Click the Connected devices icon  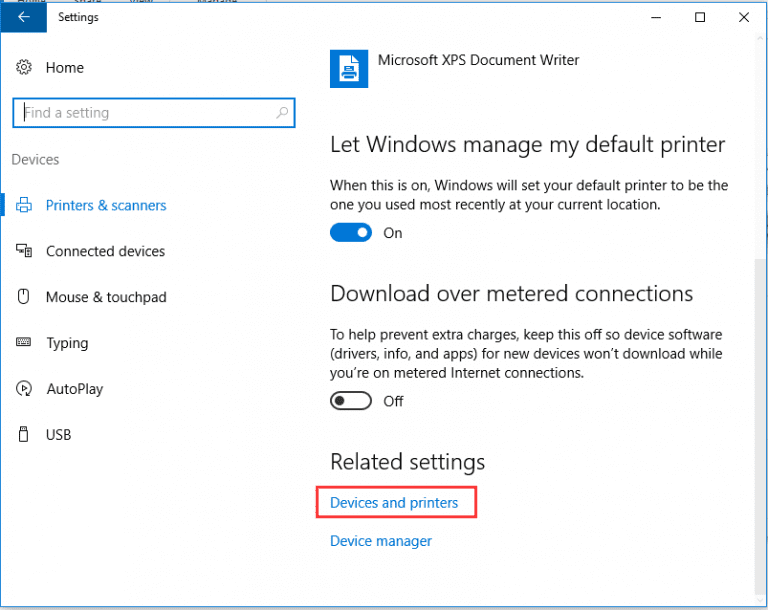[24, 251]
